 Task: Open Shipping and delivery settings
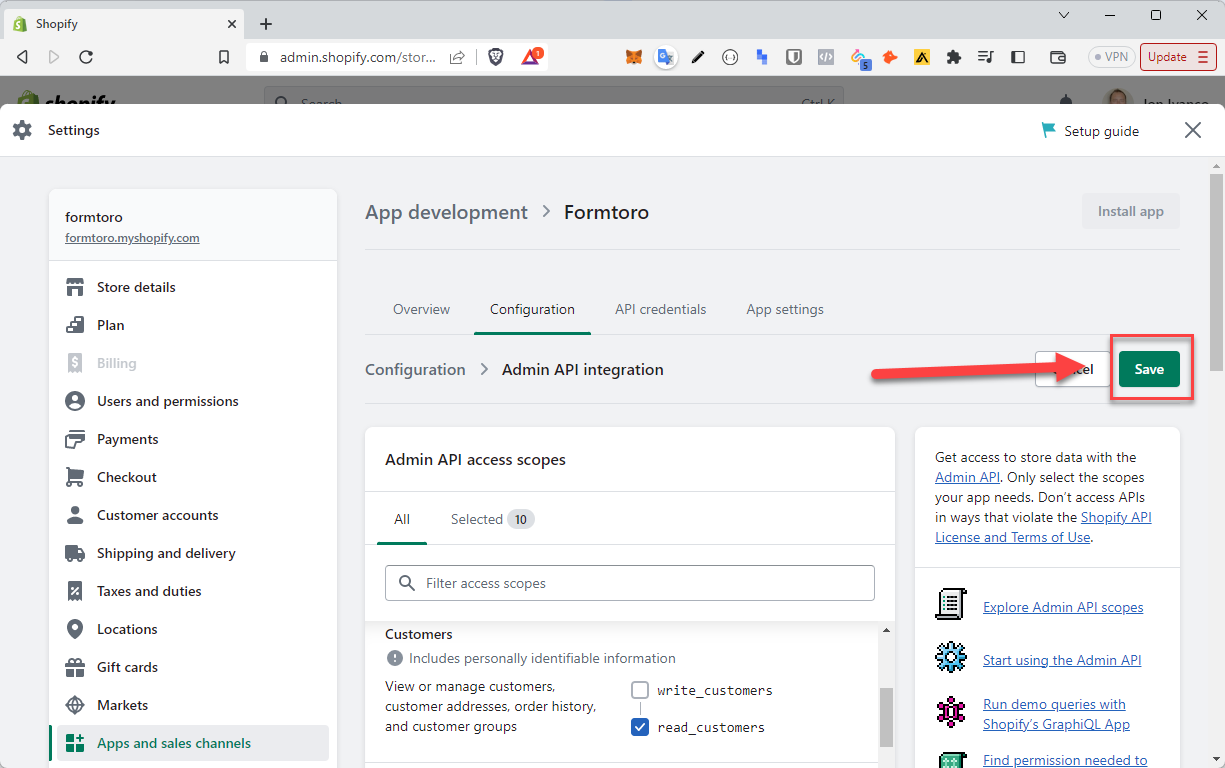pyautogui.click(x=193, y=553)
